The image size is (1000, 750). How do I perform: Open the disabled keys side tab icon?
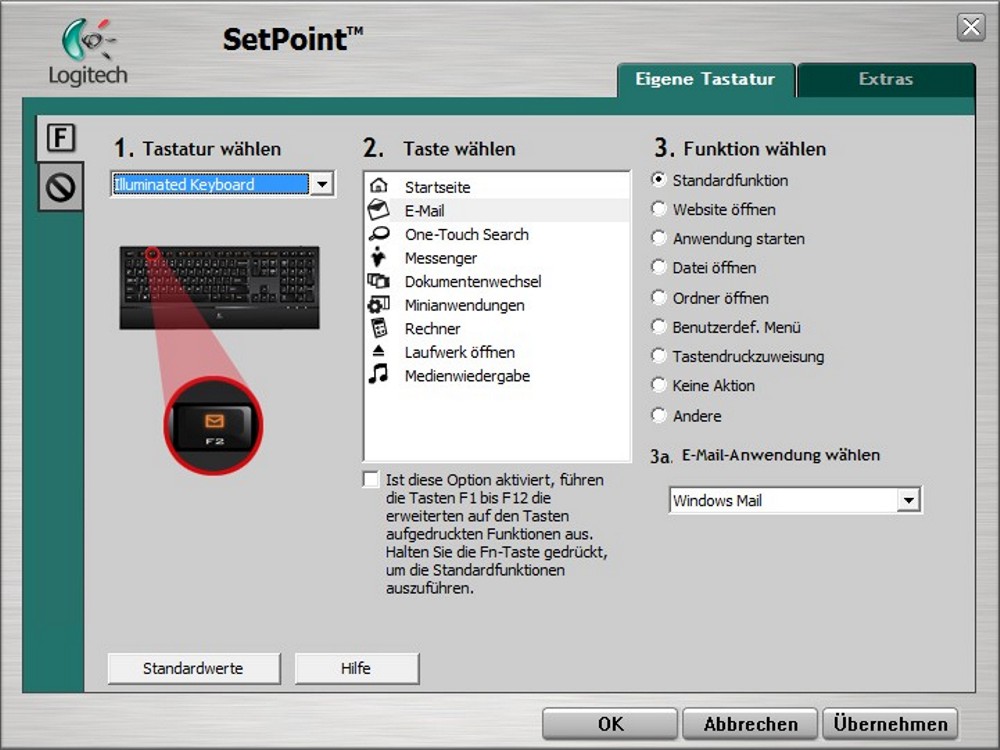coord(61,188)
